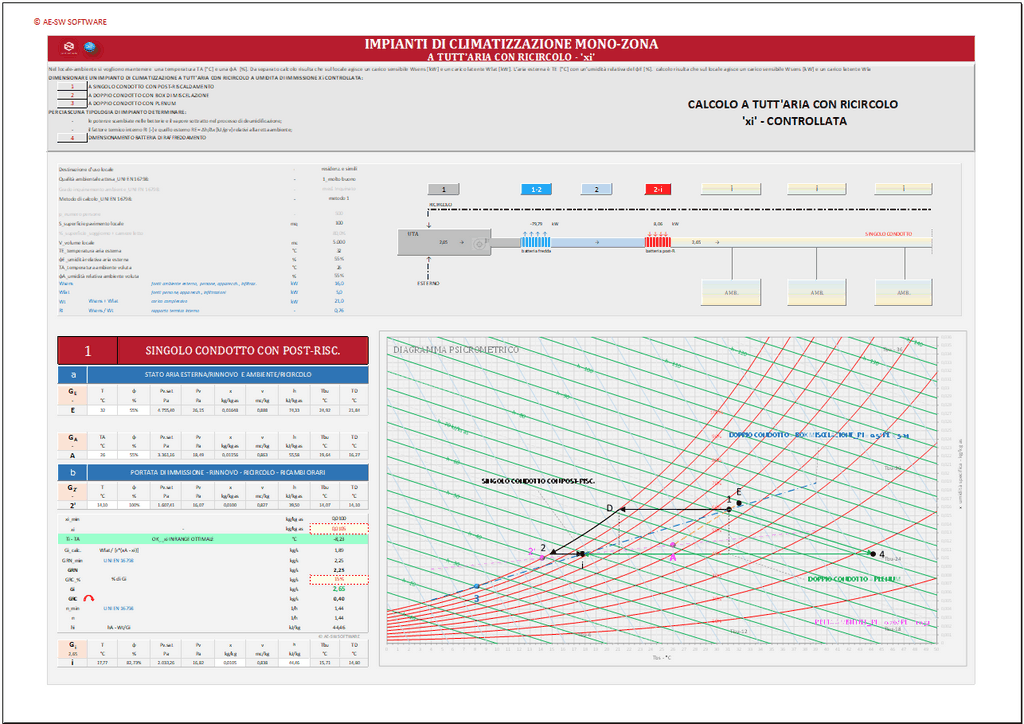Click point 4 on the psychrometric diagram
This screenshot has width=1024, height=724.
[x=873, y=553]
